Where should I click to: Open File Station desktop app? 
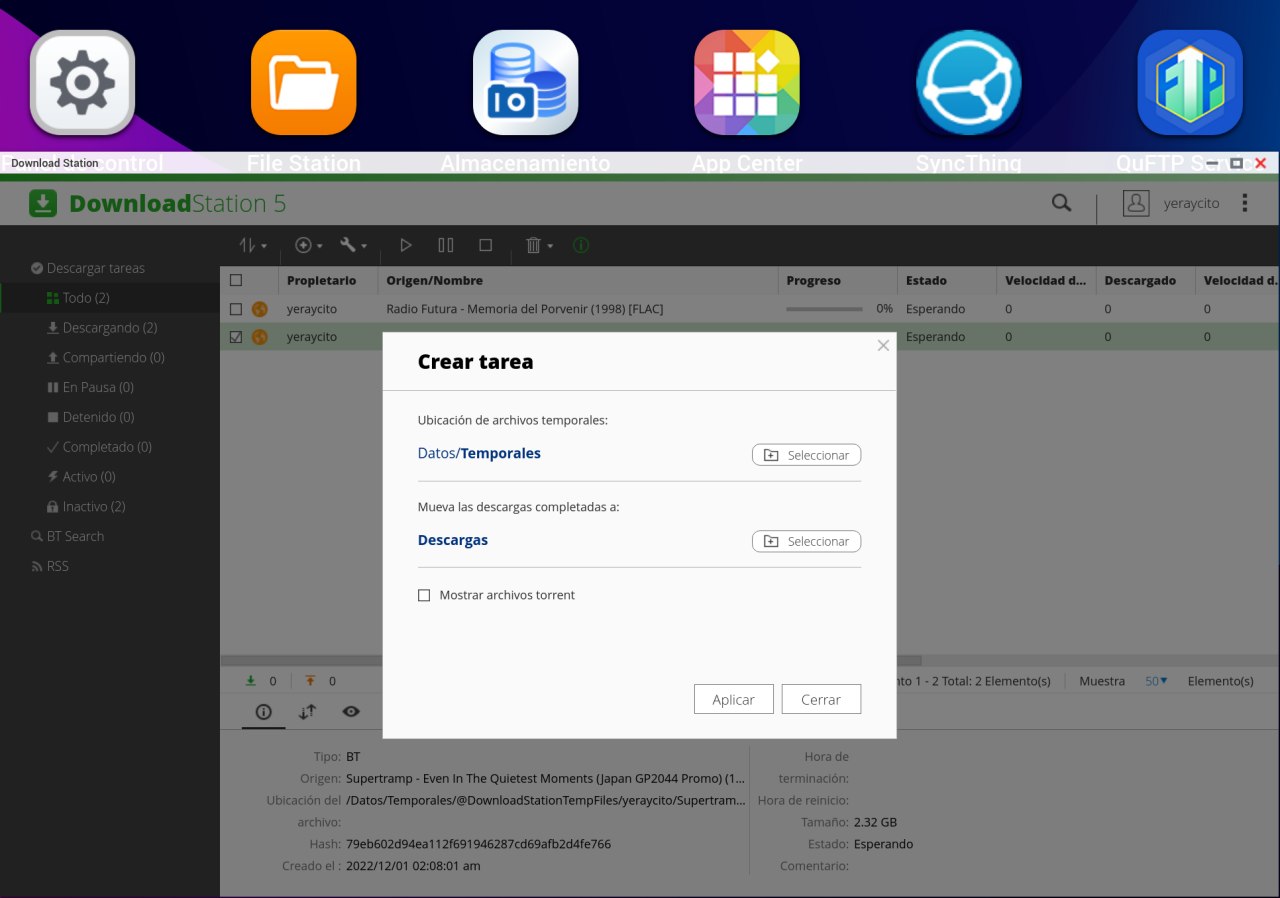303,83
